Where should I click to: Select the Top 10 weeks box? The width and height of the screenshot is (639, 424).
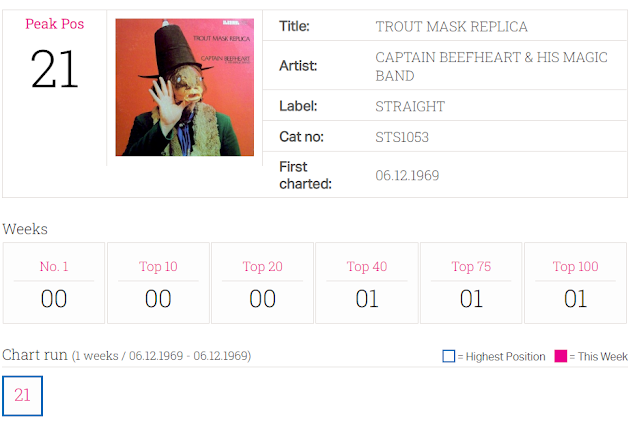click(x=158, y=283)
